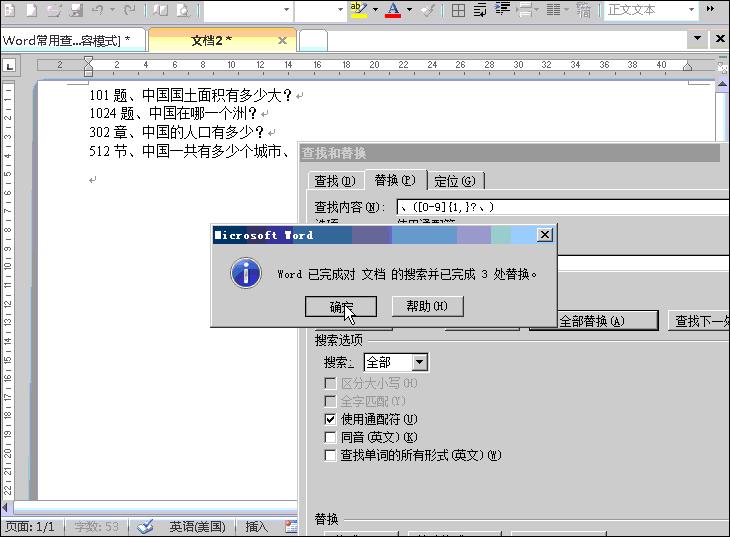The width and height of the screenshot is (730, 537).
Task: Expand the highlight color dropdown arrow
Action: [x=375, y=9]
